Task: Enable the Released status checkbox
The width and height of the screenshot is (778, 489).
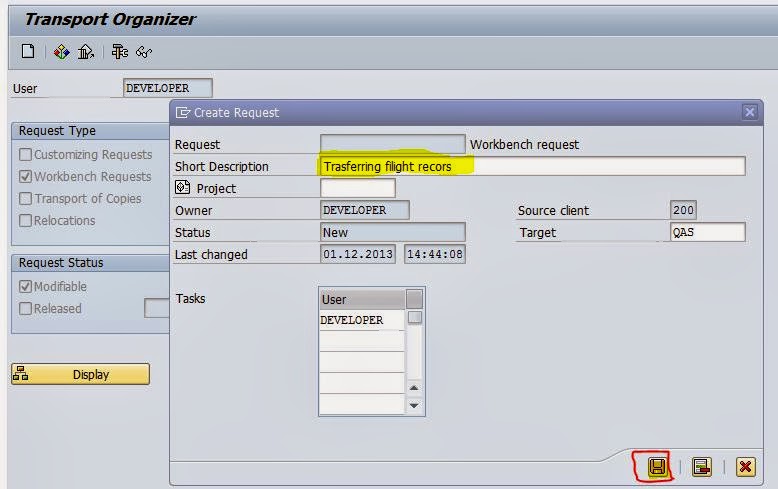Action: 25,308
